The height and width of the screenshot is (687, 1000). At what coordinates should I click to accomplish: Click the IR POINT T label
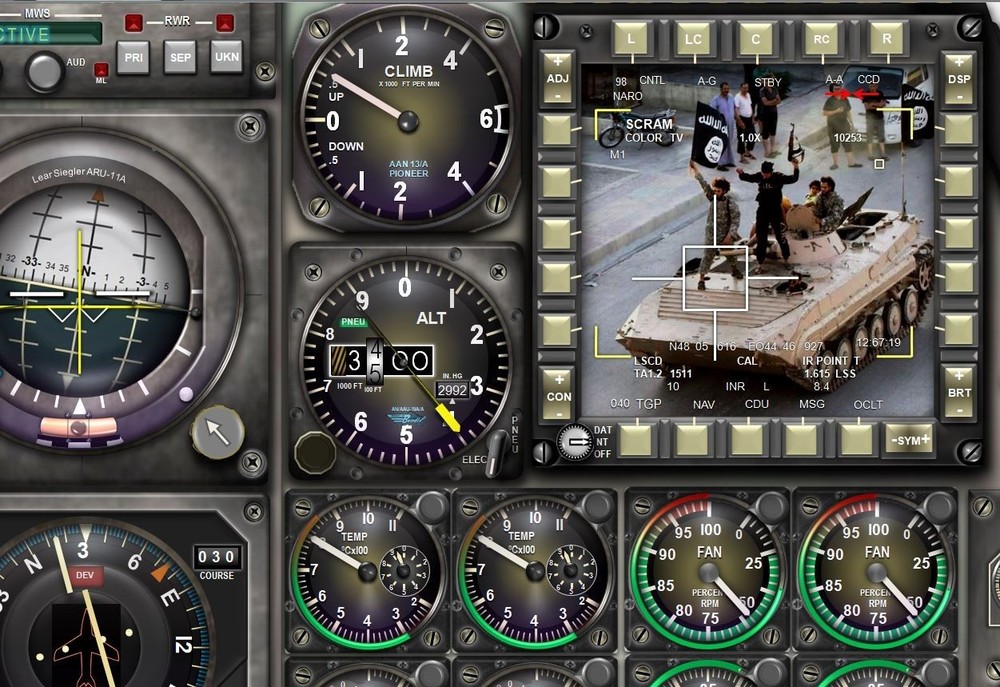tap(831, 361)
